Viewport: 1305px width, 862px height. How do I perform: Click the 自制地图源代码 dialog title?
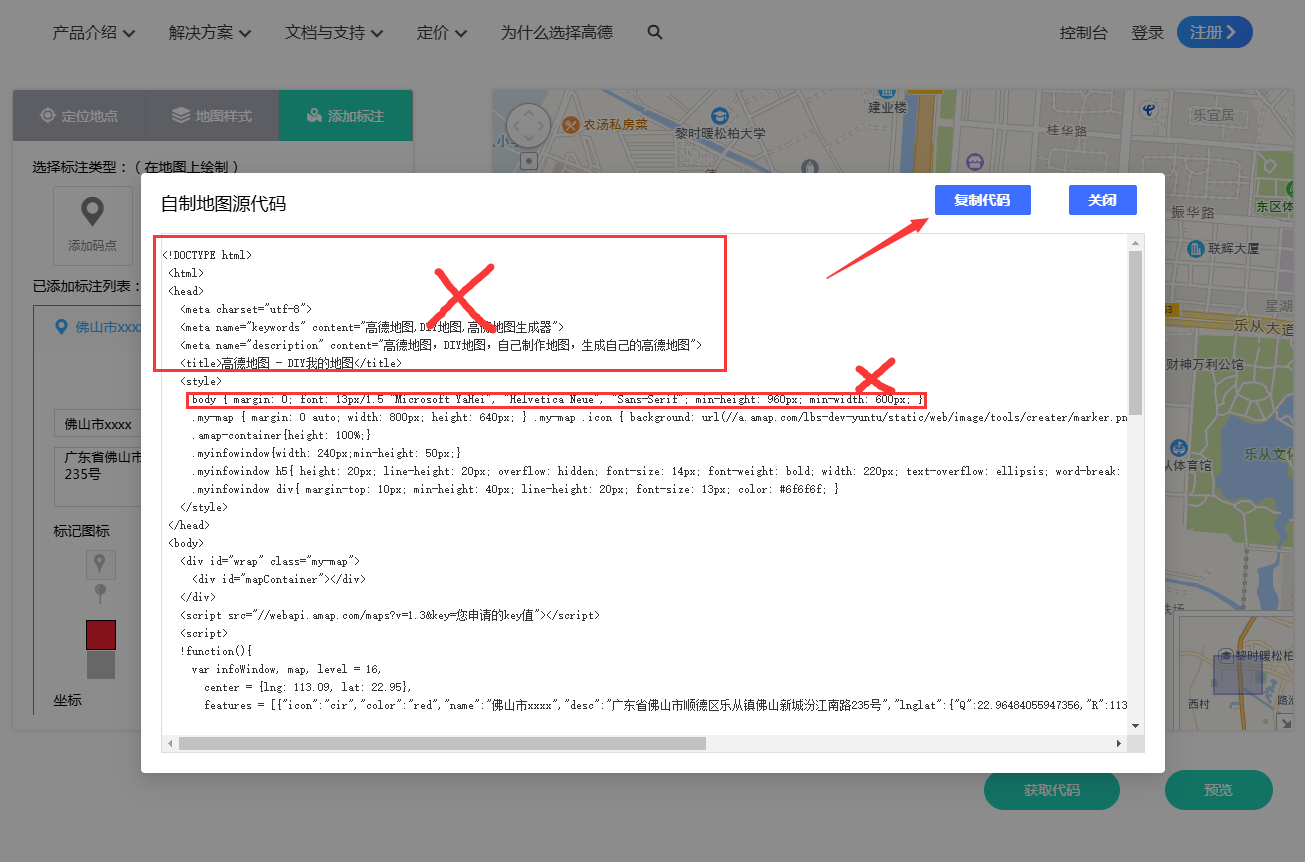click(x=224, y=204)
